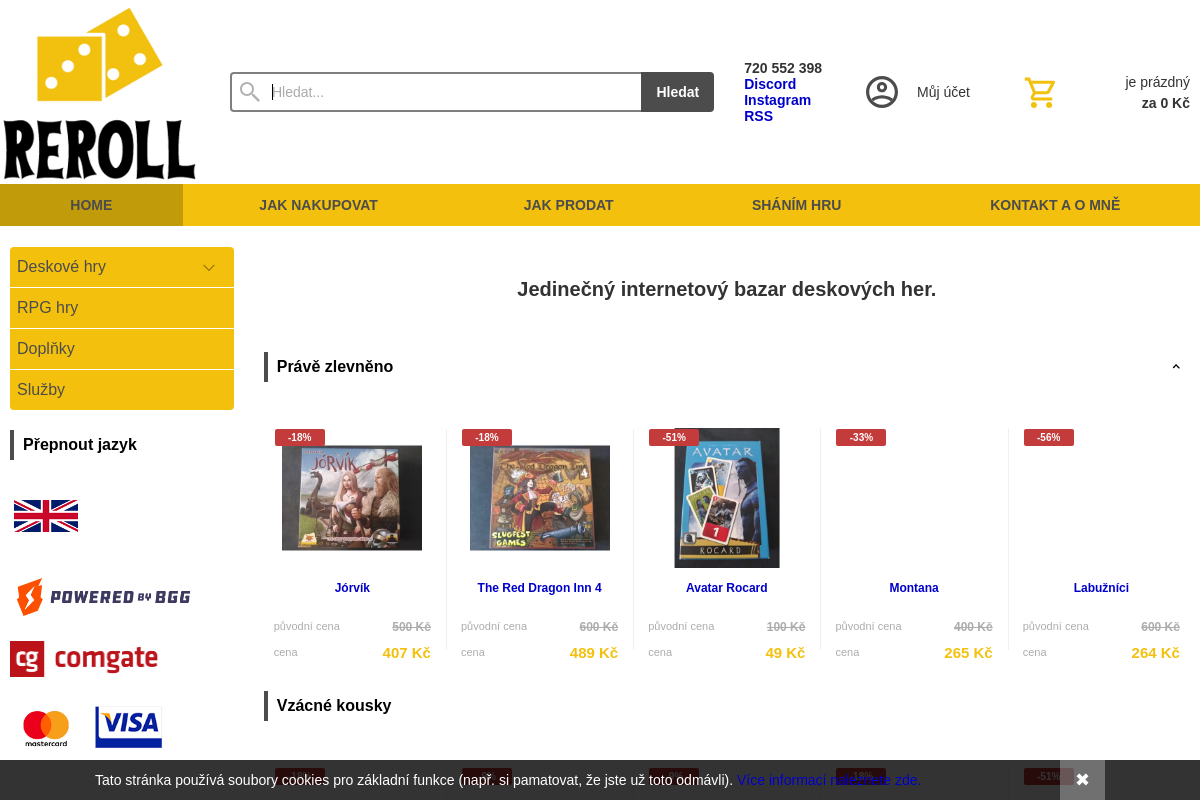The height and width of the screenshot is (800, 1200).
Task: Click the Avatar Rocard product title
Action: pyautogui.click(x=727, y=588)
